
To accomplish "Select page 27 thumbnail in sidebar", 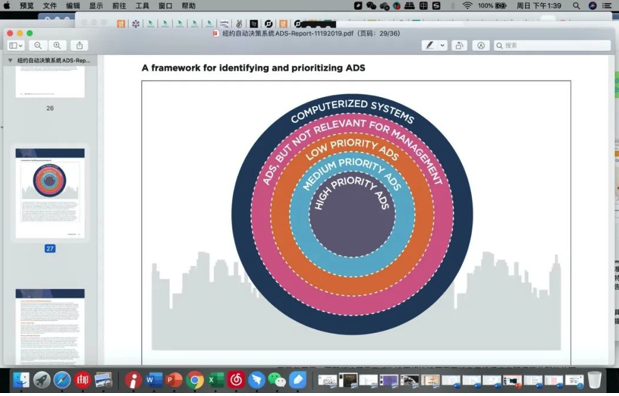I will (x=50, y=193).
